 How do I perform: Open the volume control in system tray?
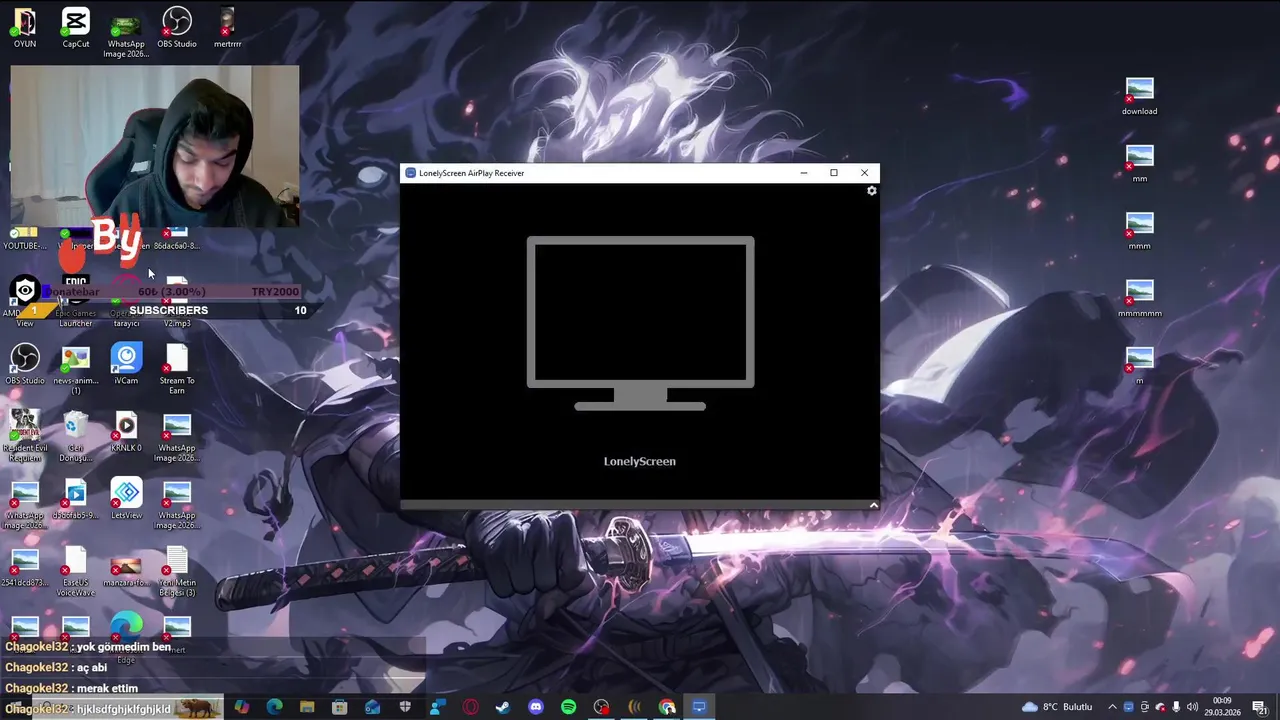click(x=1192, y=707)
